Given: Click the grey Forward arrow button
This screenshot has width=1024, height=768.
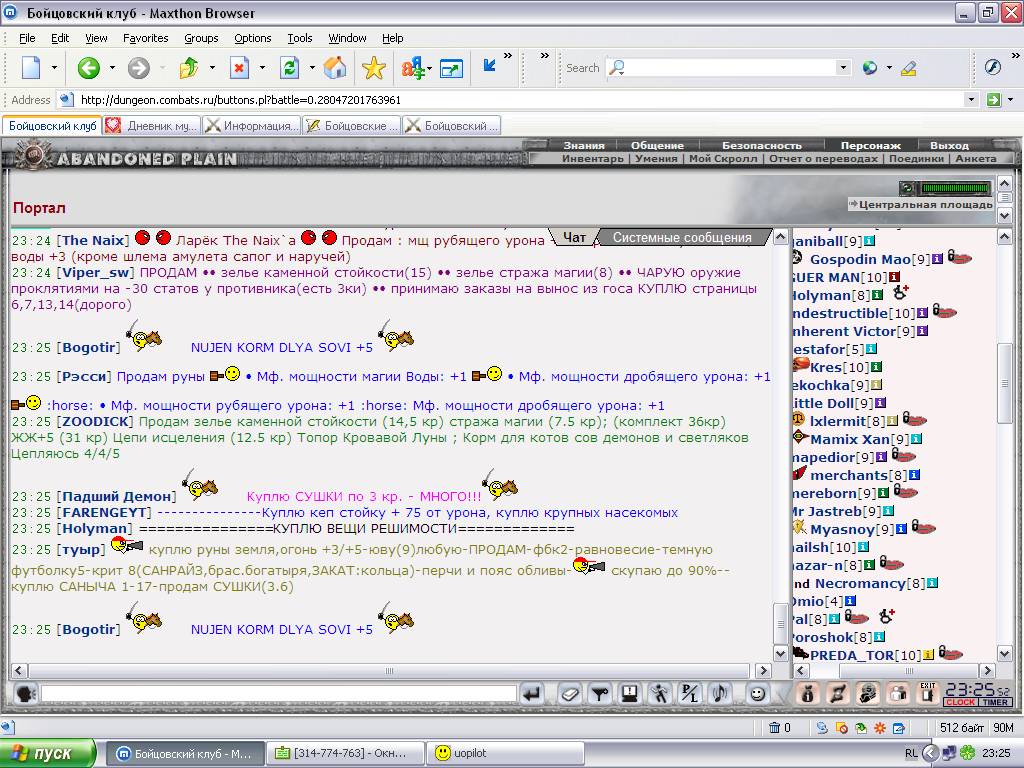Looking at the screenshot, I should click(x=138, y=67).
